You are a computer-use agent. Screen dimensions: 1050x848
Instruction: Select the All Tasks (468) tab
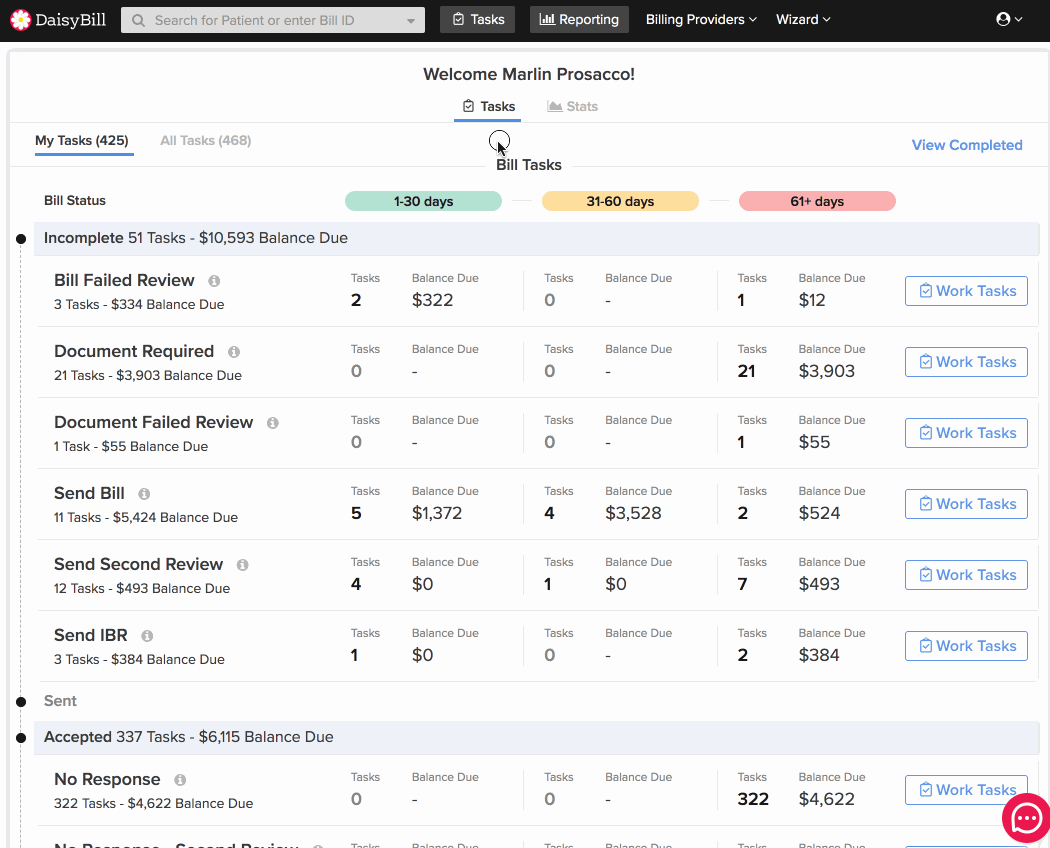[x=206, y=141]
